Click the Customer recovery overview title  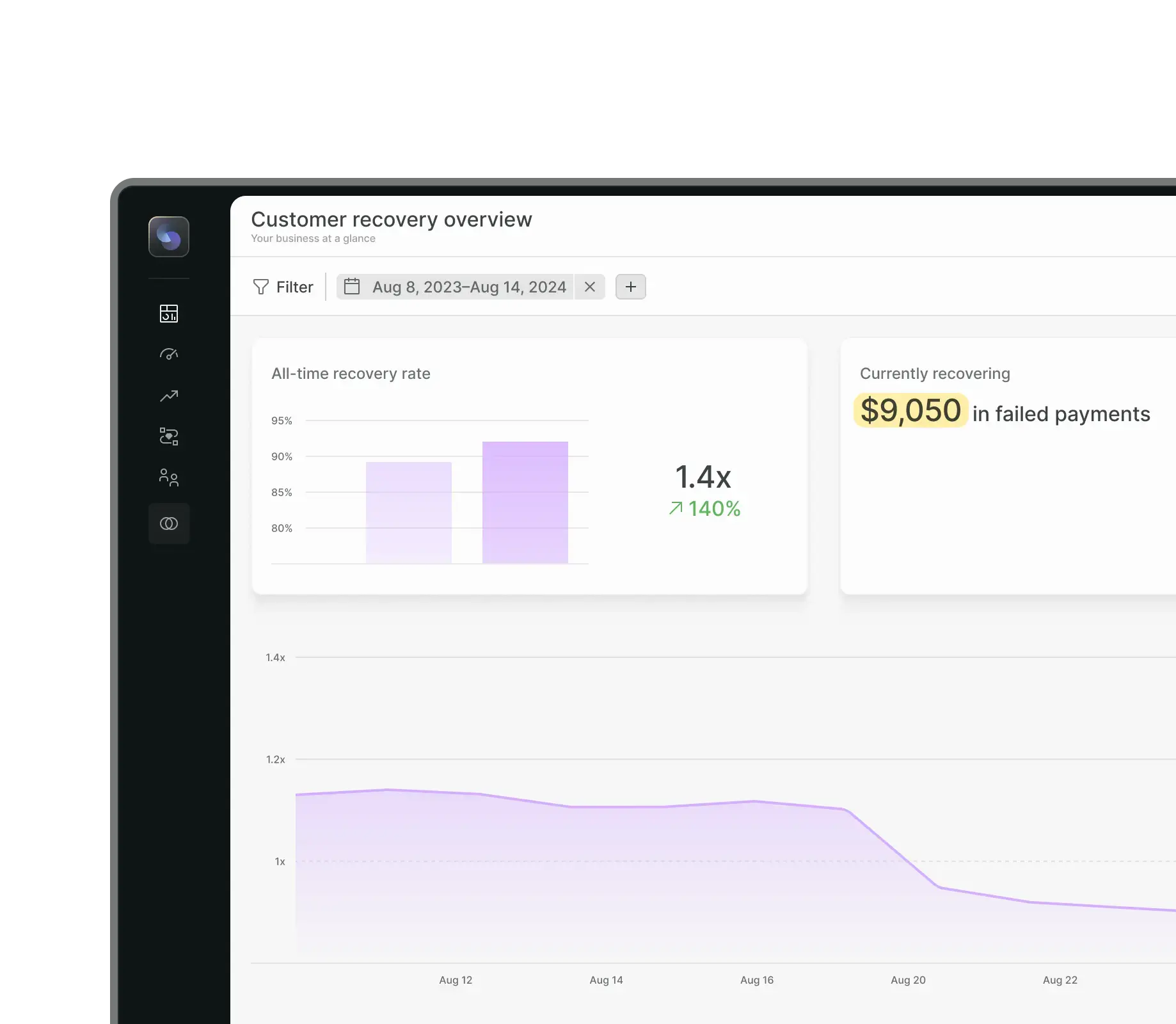(x=392, y=219)
